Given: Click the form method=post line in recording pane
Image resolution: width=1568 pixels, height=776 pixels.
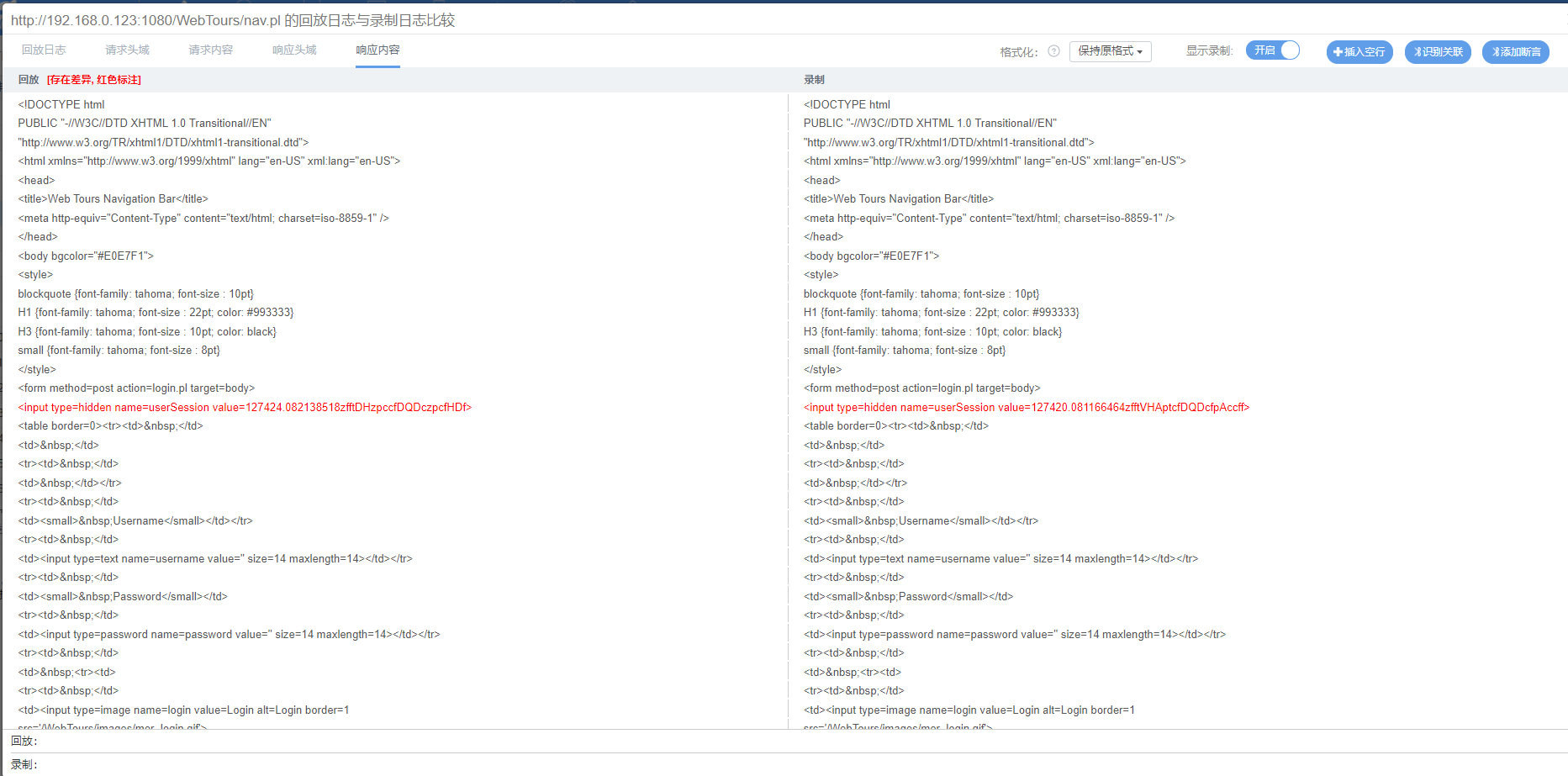Looking at the screenshot, I should [921, 388].
